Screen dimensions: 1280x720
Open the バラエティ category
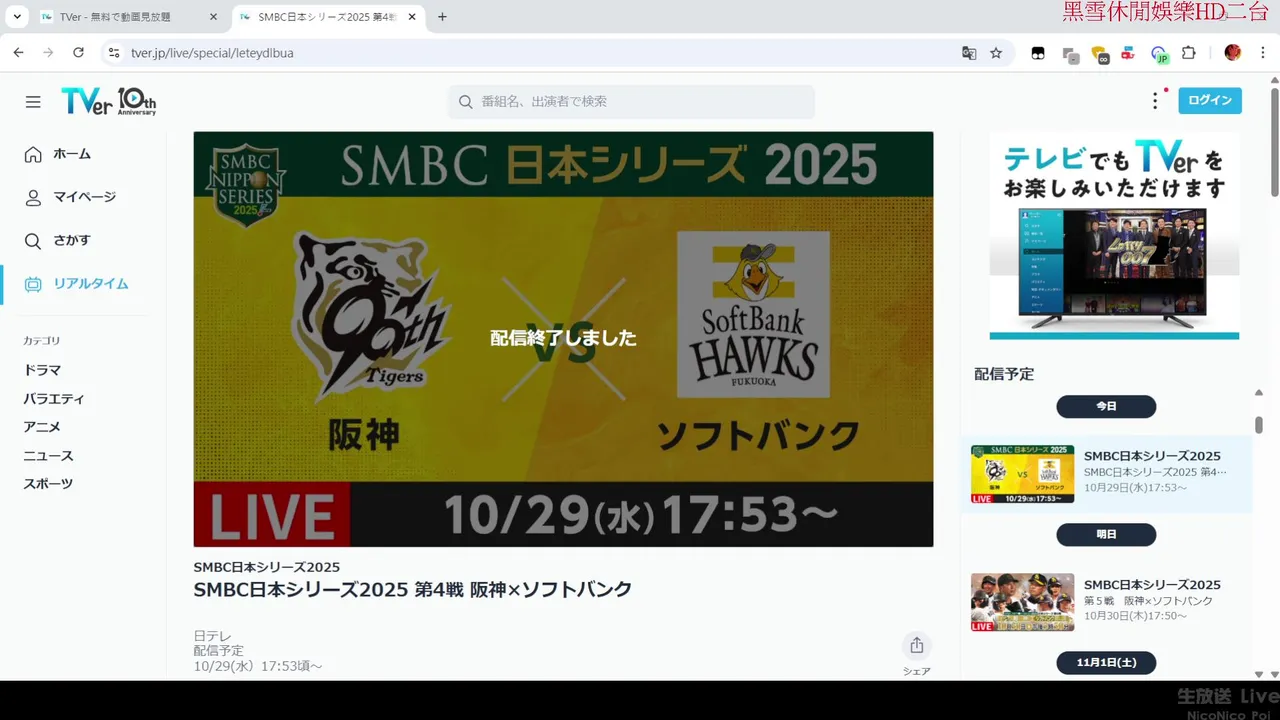54,399
